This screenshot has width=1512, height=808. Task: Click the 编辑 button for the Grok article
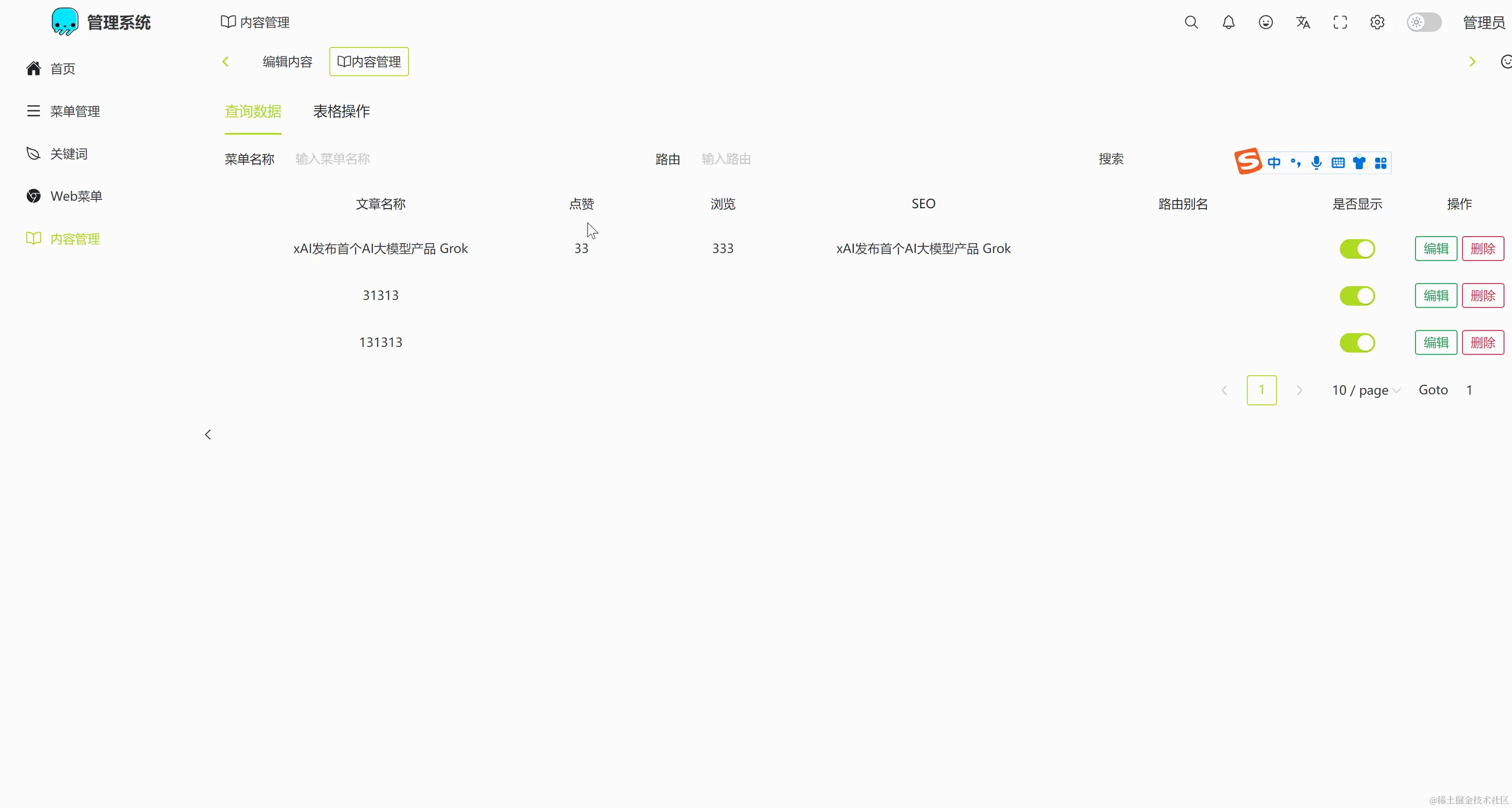pos(1435,248)
